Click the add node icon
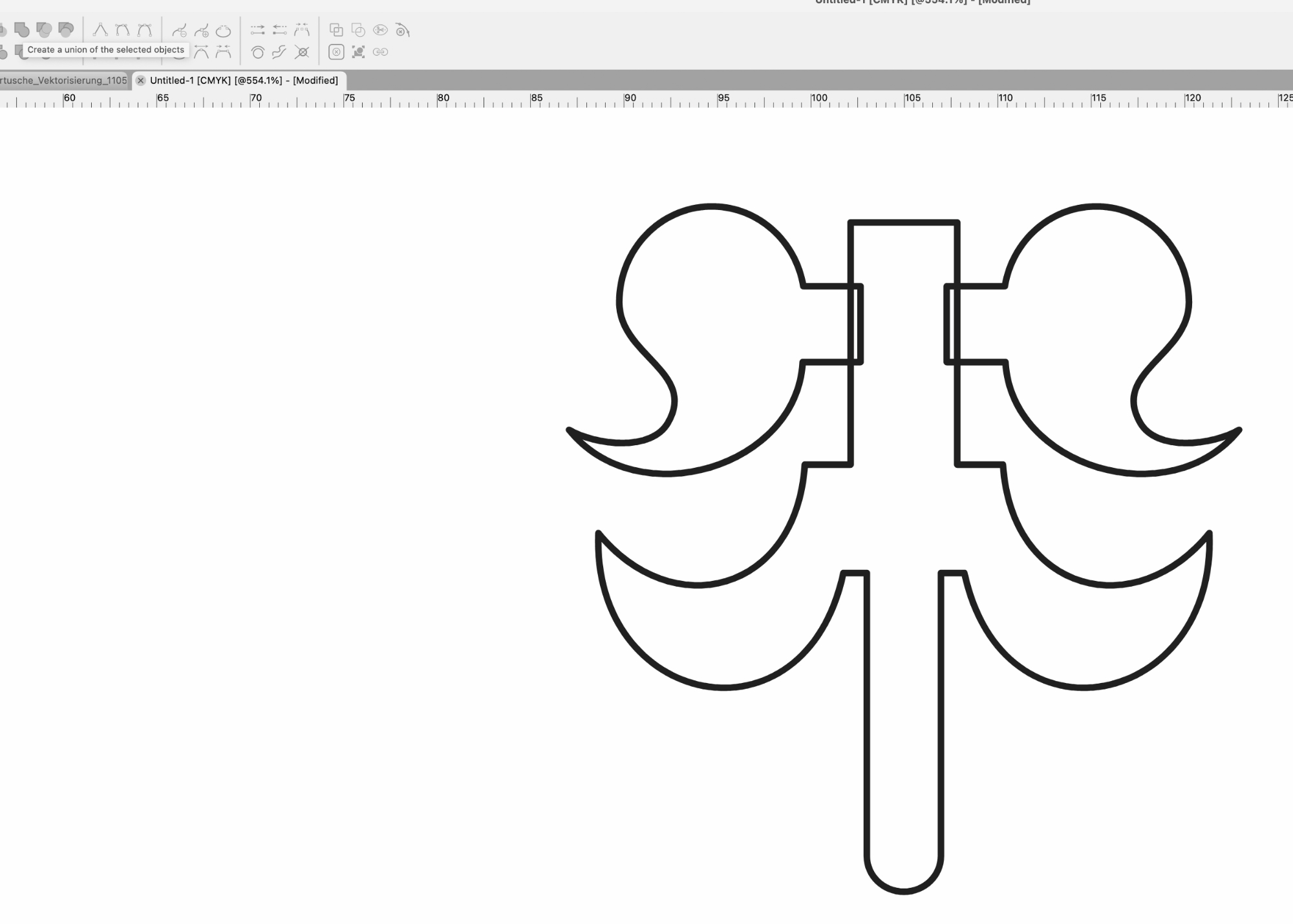 pyautogui.click(x=201, y=30)
